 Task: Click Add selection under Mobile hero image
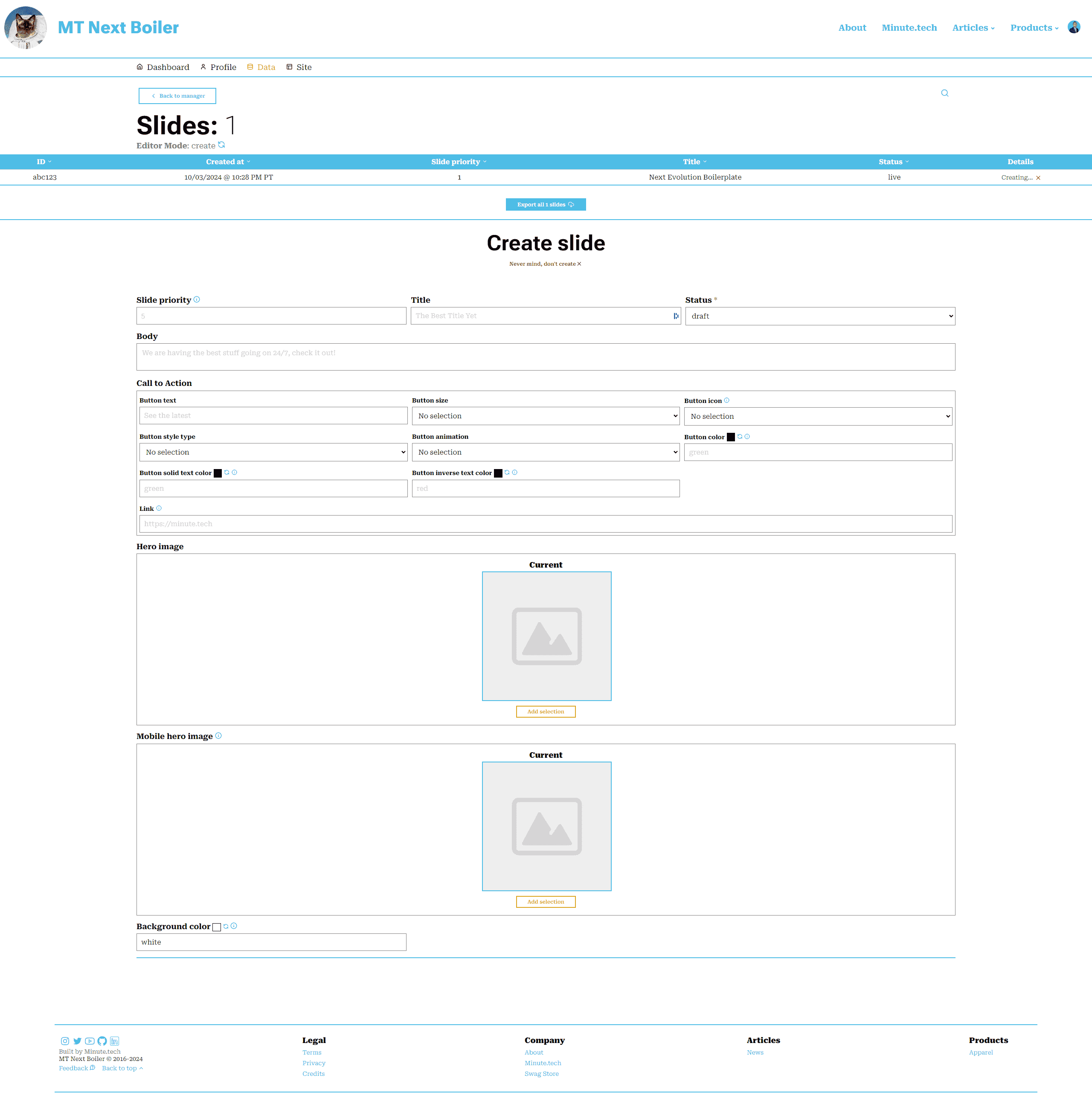[x=546, y=901]
